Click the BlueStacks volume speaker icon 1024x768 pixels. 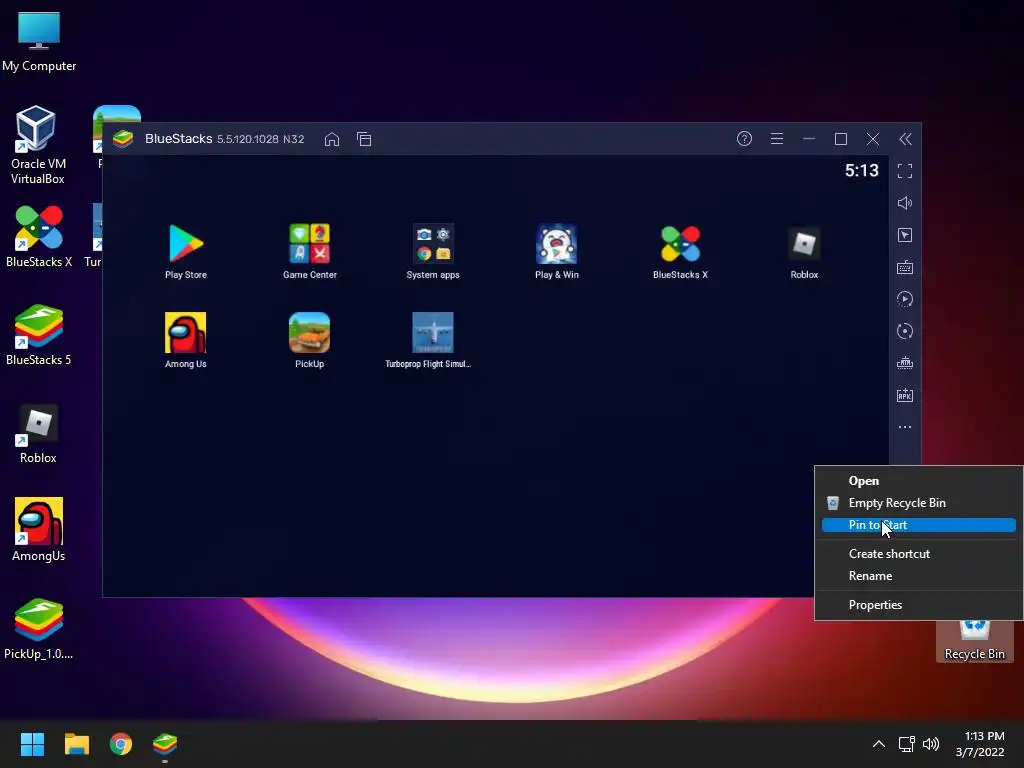(x=904, y=203)
